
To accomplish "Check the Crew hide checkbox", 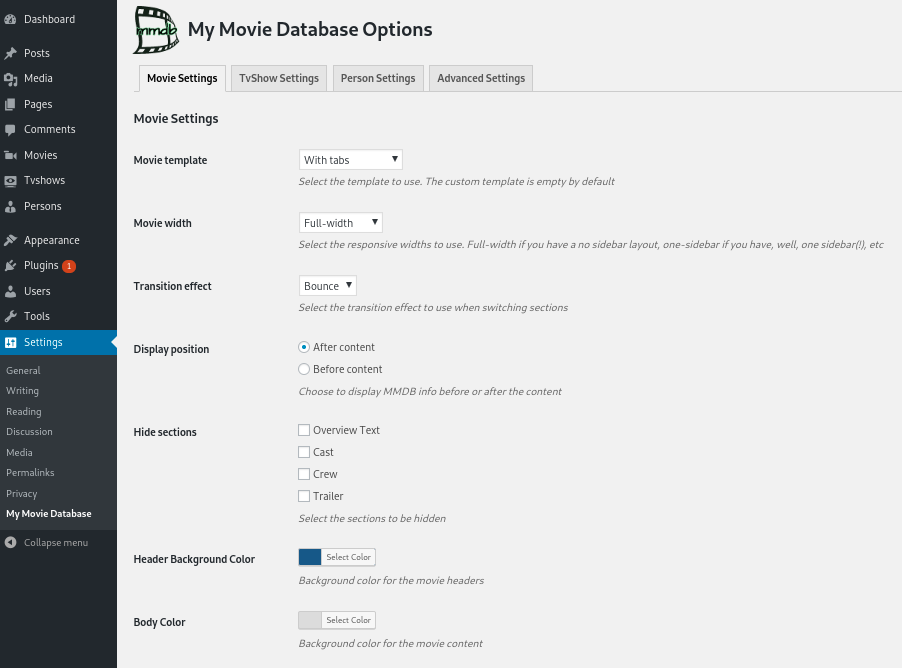I will click(x=304, y=474).
